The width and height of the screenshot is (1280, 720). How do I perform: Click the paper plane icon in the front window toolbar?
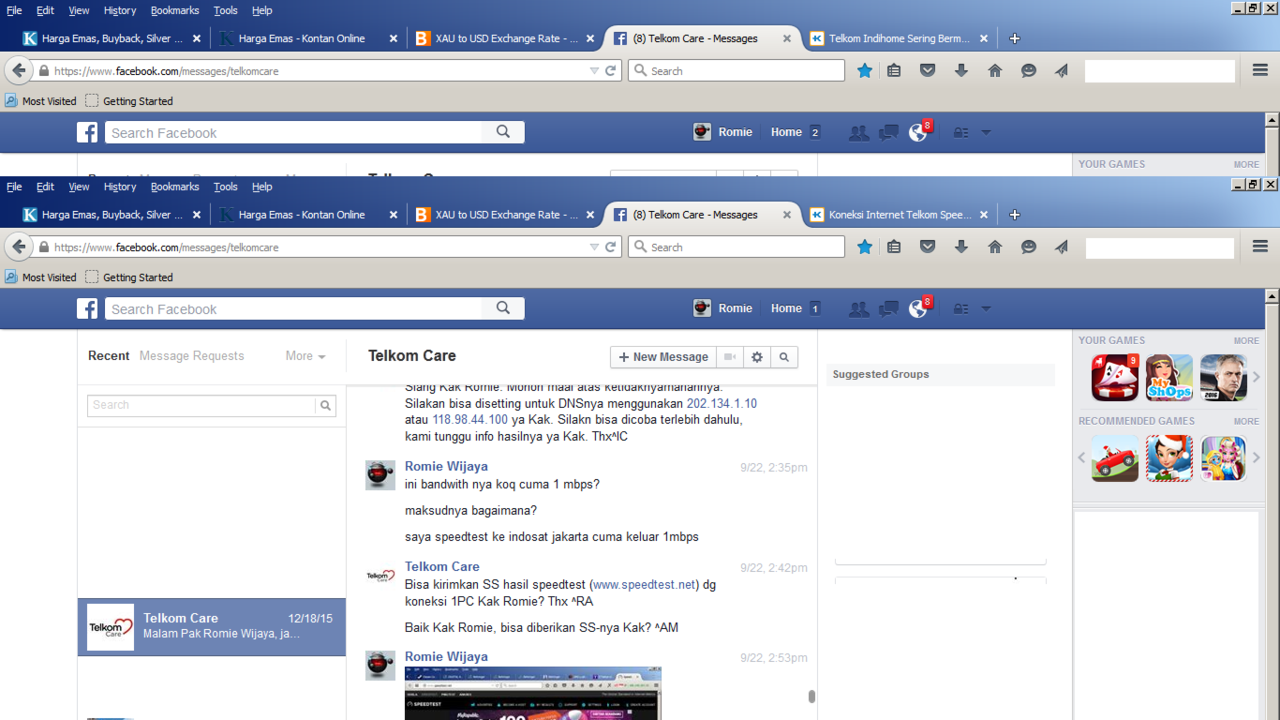[x=1061, y=247]
